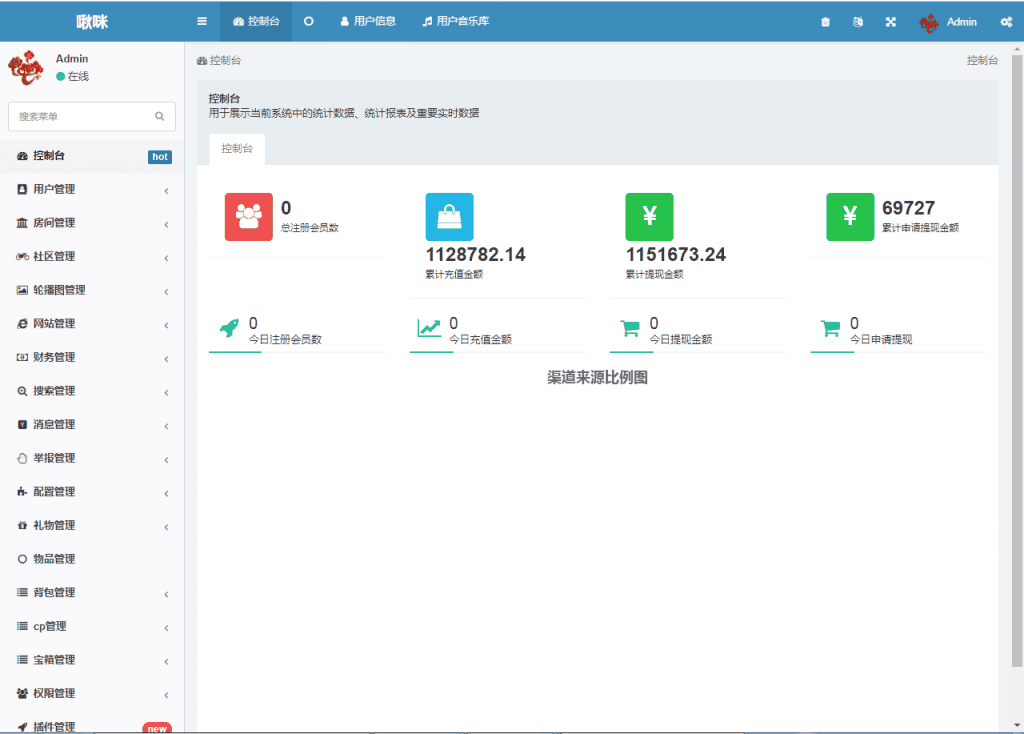1024x734 pixels.
Task: Open the user music library 用户音乐库 icon
Action: pos(456,20)
